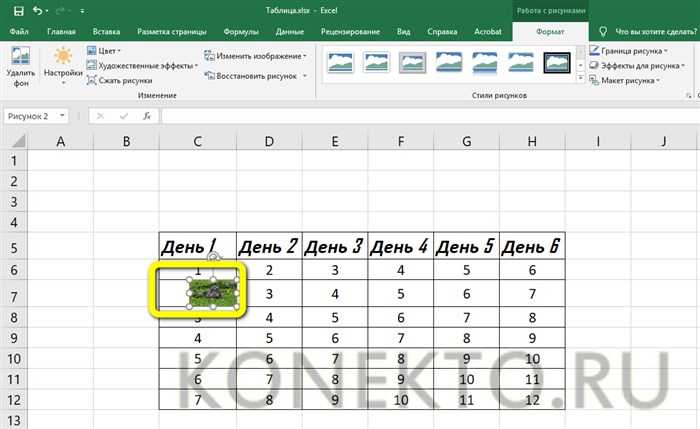Open Художественные эффекты dropdown
Screen dimensions: 700x429
142,66
